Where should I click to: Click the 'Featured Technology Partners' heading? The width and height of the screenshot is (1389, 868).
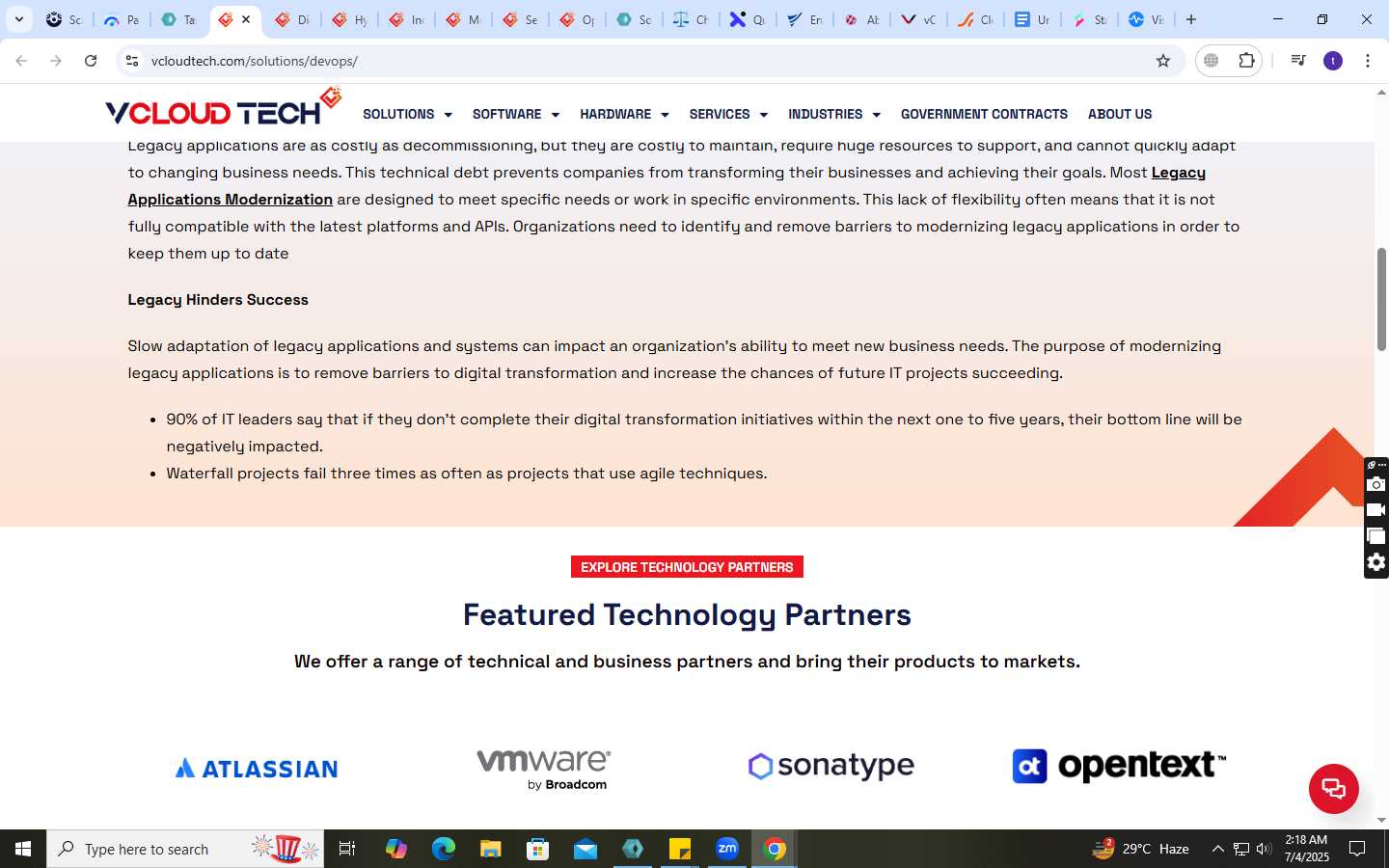click(x=687, y=615)
